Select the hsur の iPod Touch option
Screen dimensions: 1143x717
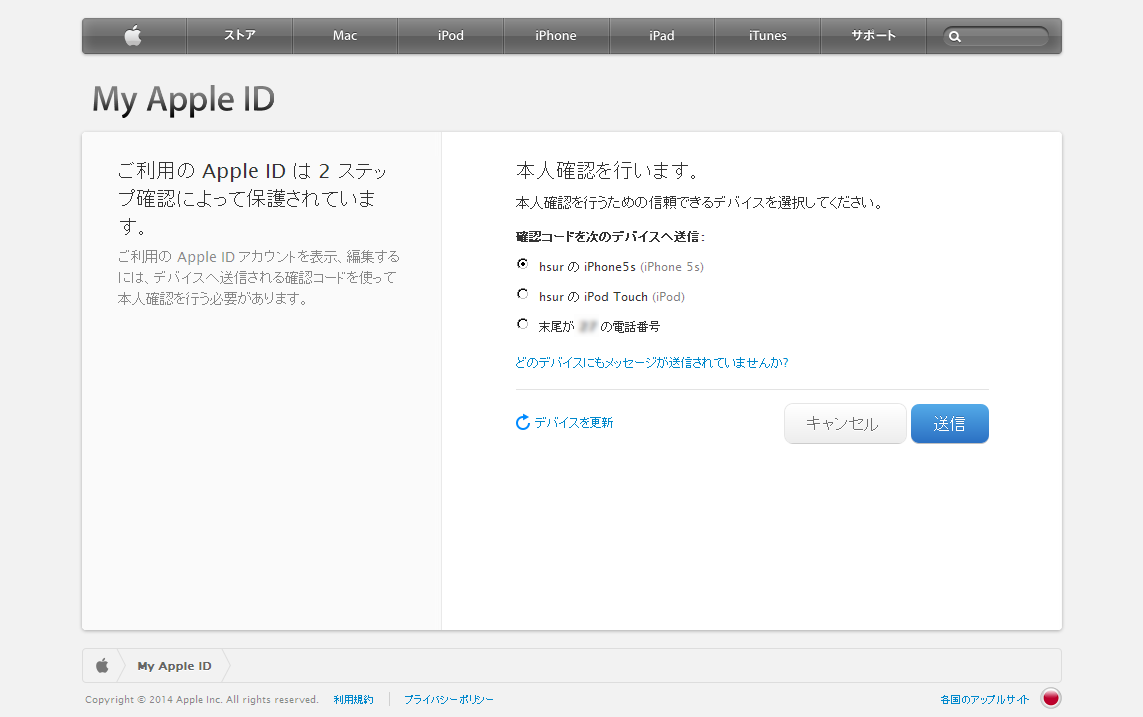pyautogui.click(x=522, y=295)
